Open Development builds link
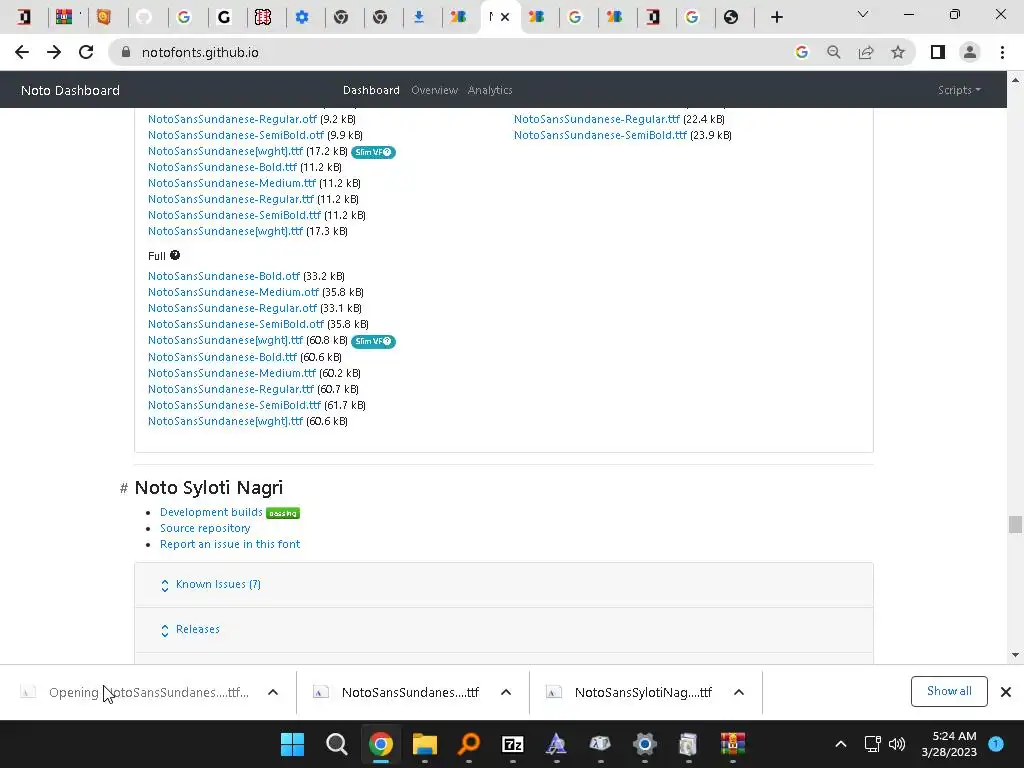This screenshot has height=768, width=1024. [x=211, y=512]
